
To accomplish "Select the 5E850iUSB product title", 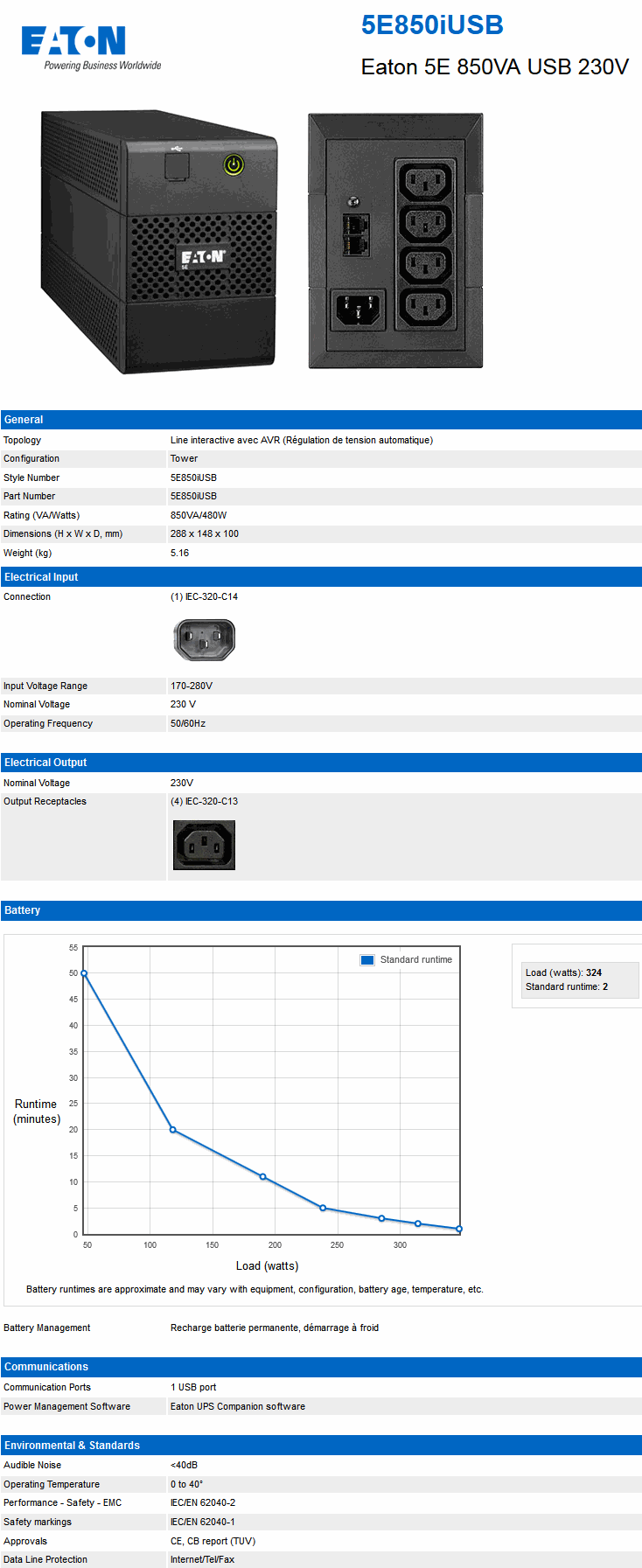I will [432, 25].
